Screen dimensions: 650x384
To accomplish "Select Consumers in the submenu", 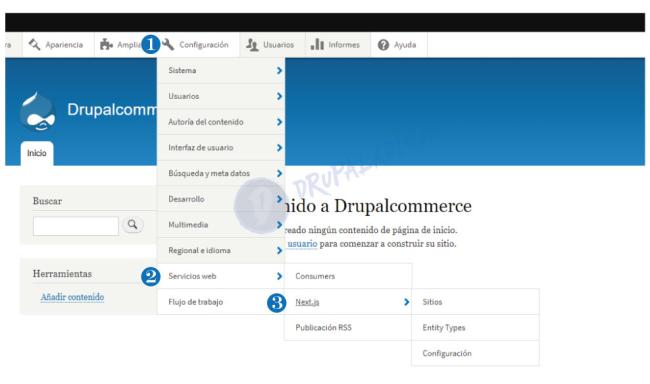I will (348, 276).
